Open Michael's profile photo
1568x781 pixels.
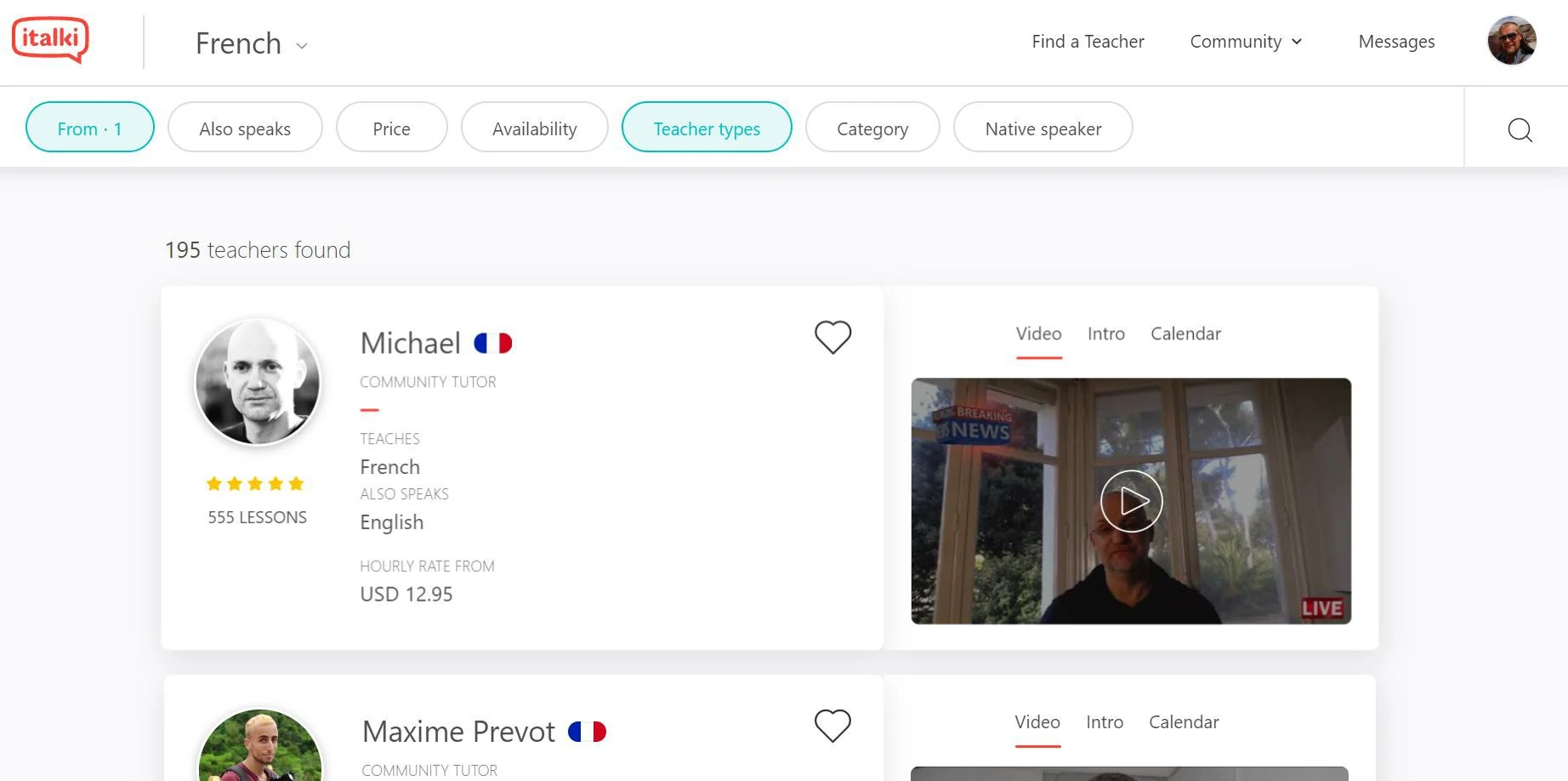coord(258,382)
